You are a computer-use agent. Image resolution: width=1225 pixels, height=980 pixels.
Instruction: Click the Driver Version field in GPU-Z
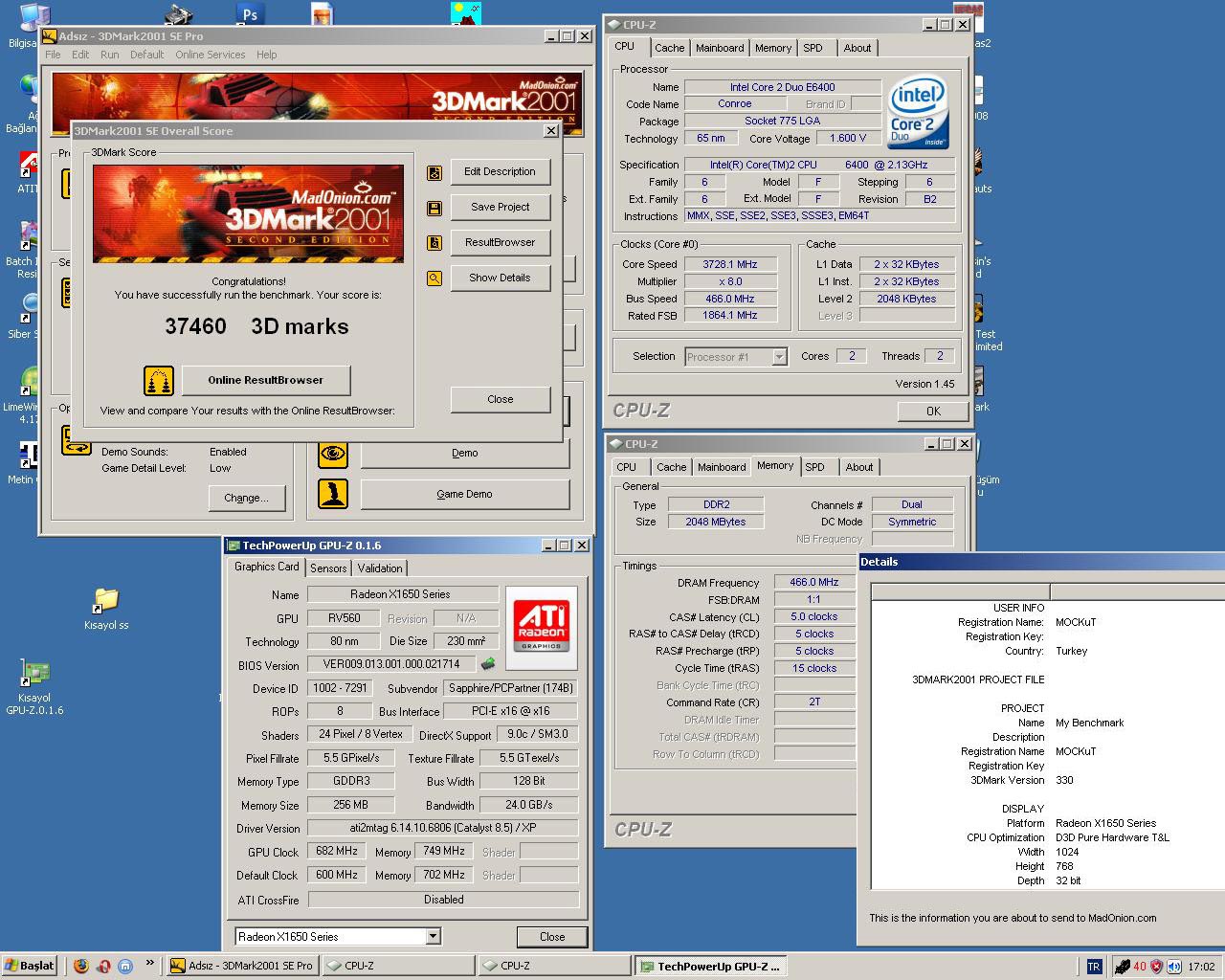[x=443, y=828]
